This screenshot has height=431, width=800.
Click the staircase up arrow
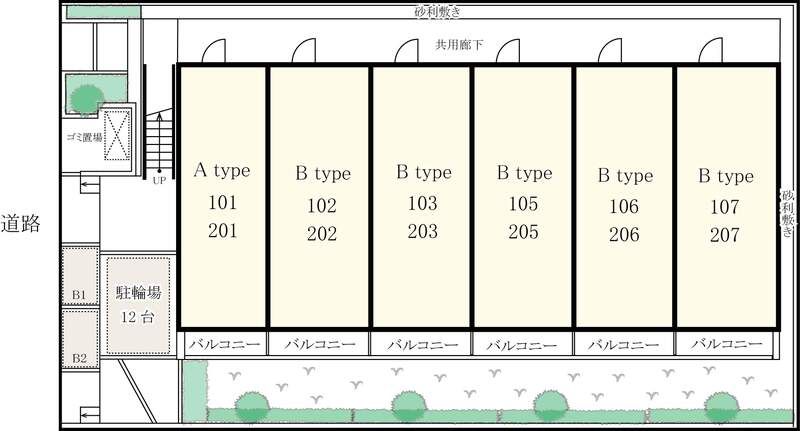(159, 144)
